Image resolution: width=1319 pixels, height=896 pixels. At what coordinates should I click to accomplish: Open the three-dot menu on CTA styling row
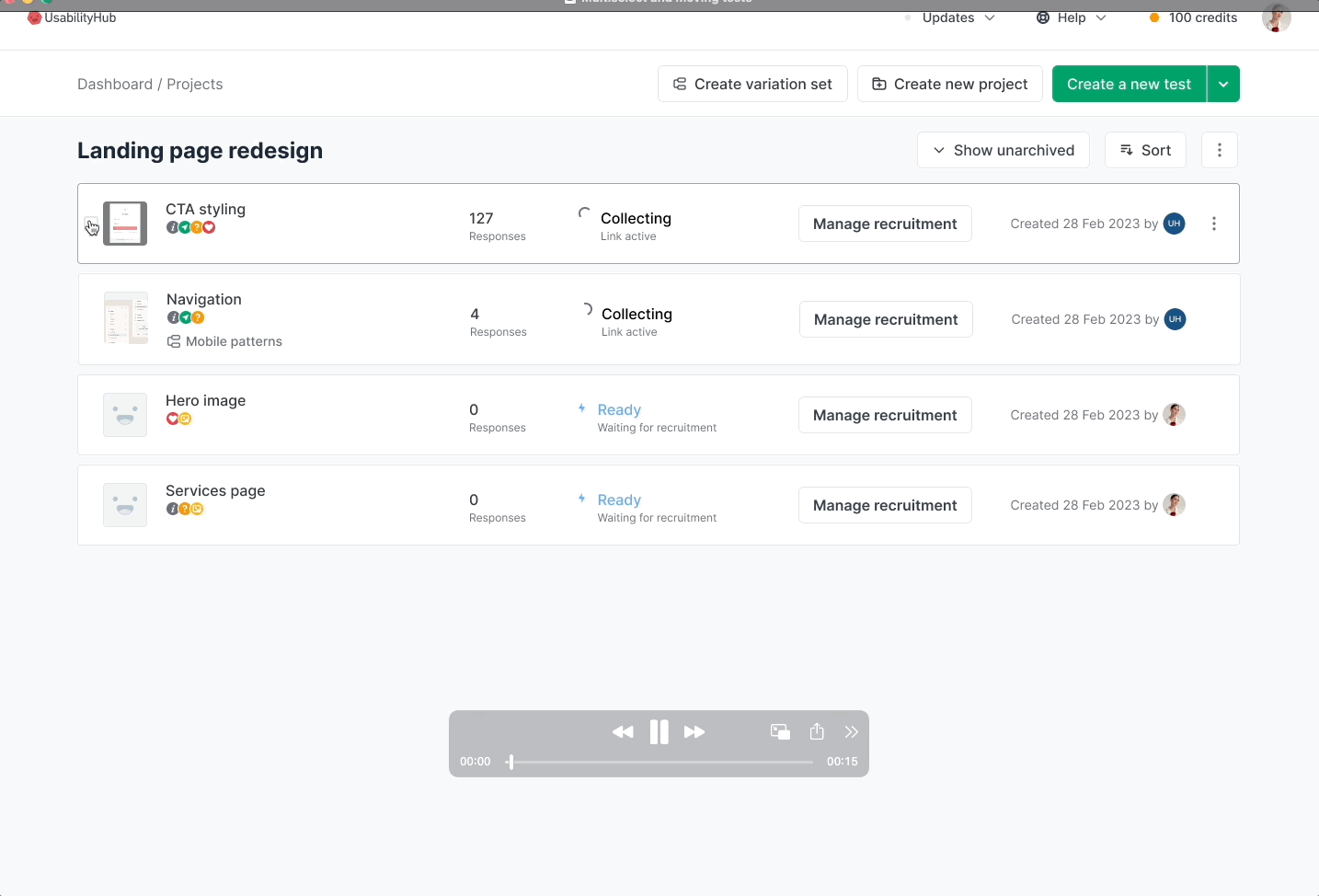click(x=1214, y=224)
